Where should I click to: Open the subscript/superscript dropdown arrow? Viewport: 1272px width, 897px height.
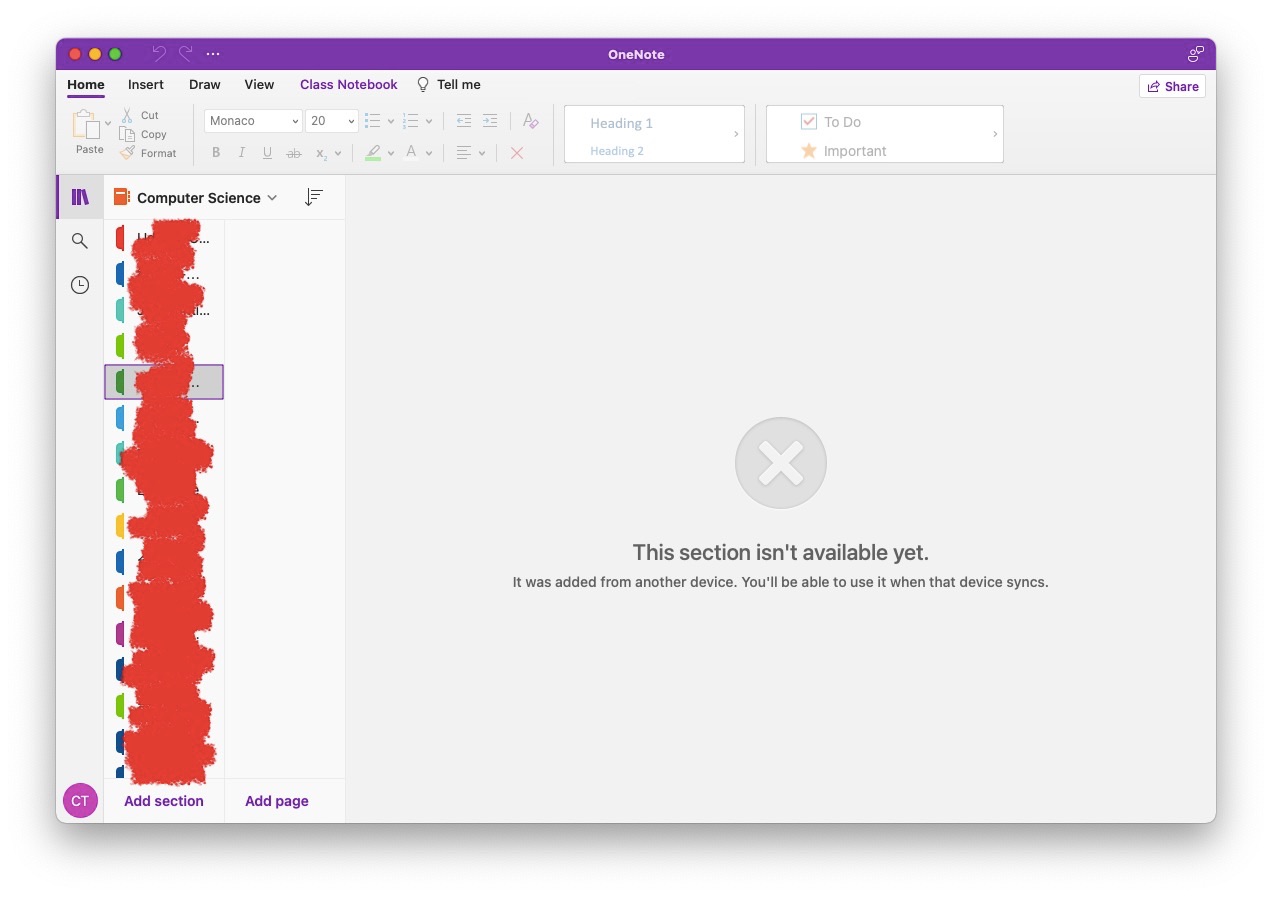click(x=338, y=154)
